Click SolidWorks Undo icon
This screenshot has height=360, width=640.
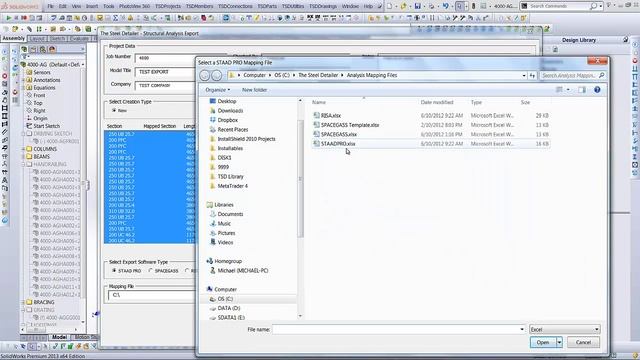pyautogui.click(x=445, y=6)
